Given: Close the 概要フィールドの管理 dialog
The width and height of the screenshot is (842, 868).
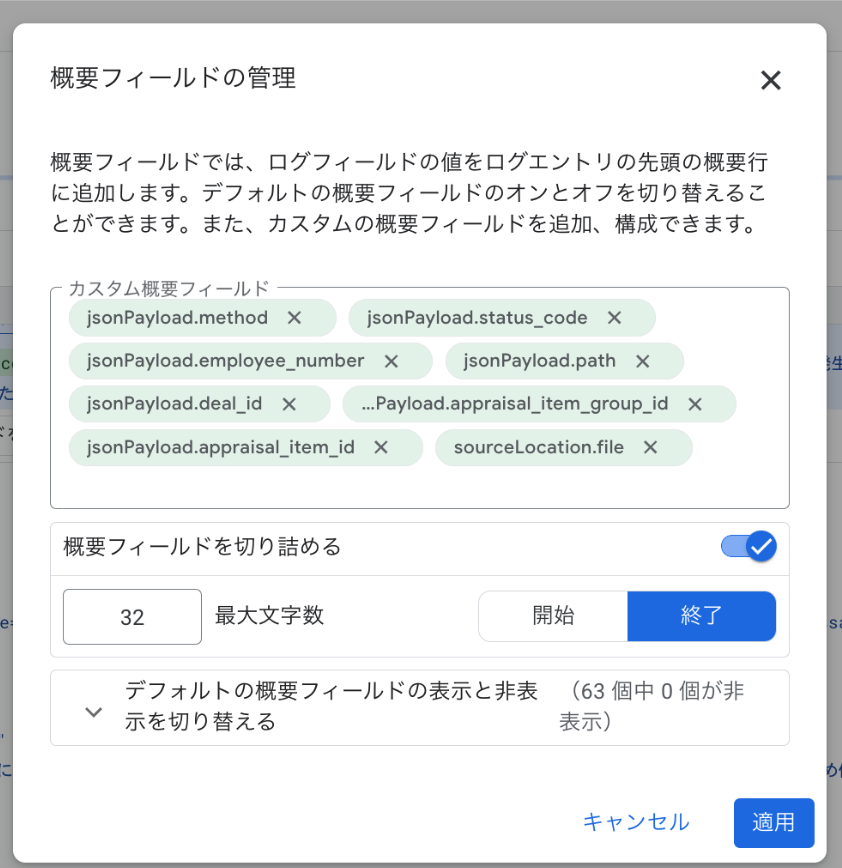Looking at the screenshot, I should pos(771,80).
